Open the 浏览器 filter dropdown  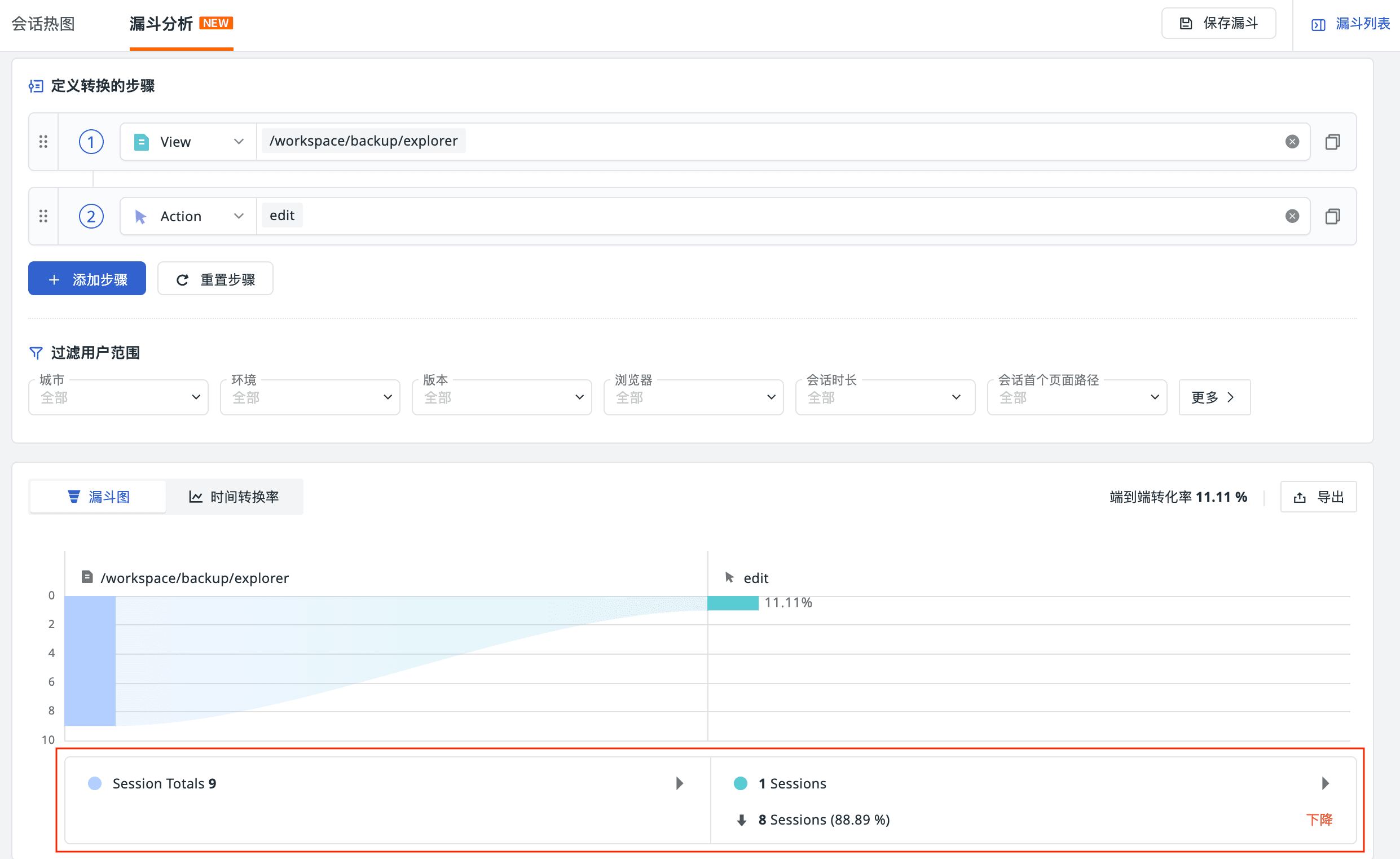click(693, 397)
